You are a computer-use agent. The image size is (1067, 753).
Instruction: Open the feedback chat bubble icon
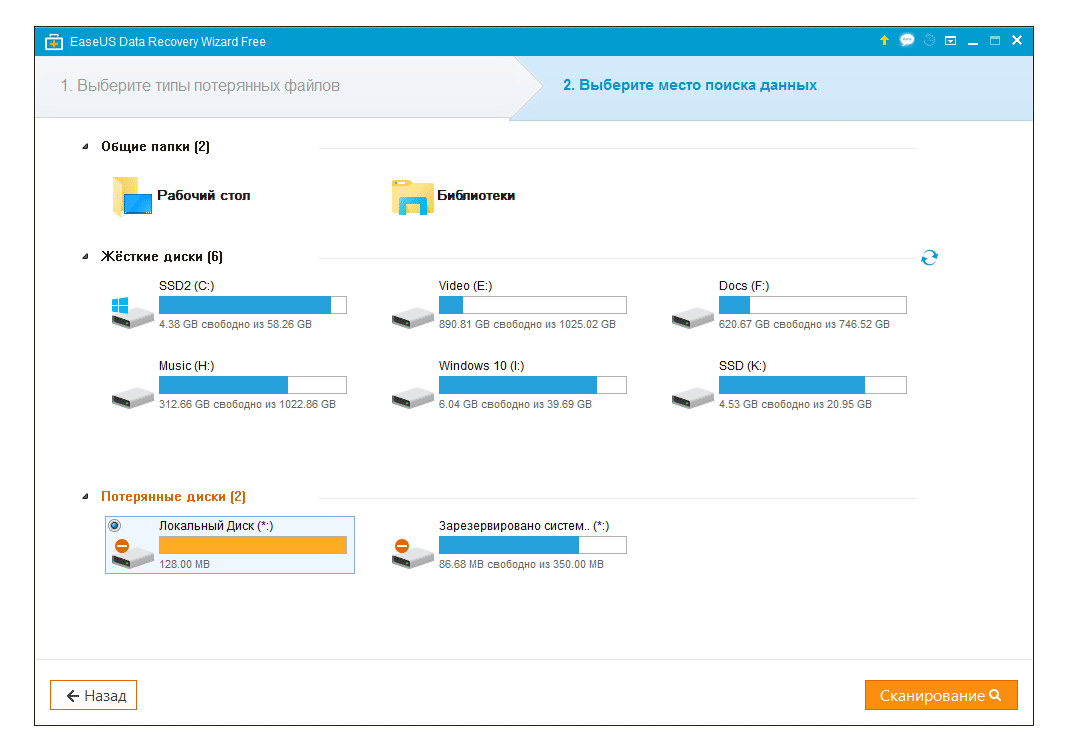tap(907, 41)
